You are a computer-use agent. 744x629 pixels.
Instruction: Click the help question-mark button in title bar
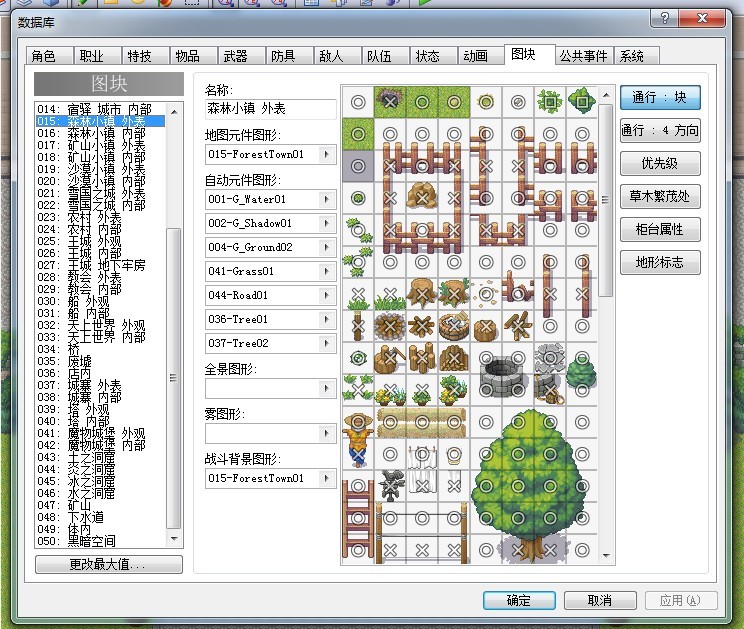tap(664, 18)
